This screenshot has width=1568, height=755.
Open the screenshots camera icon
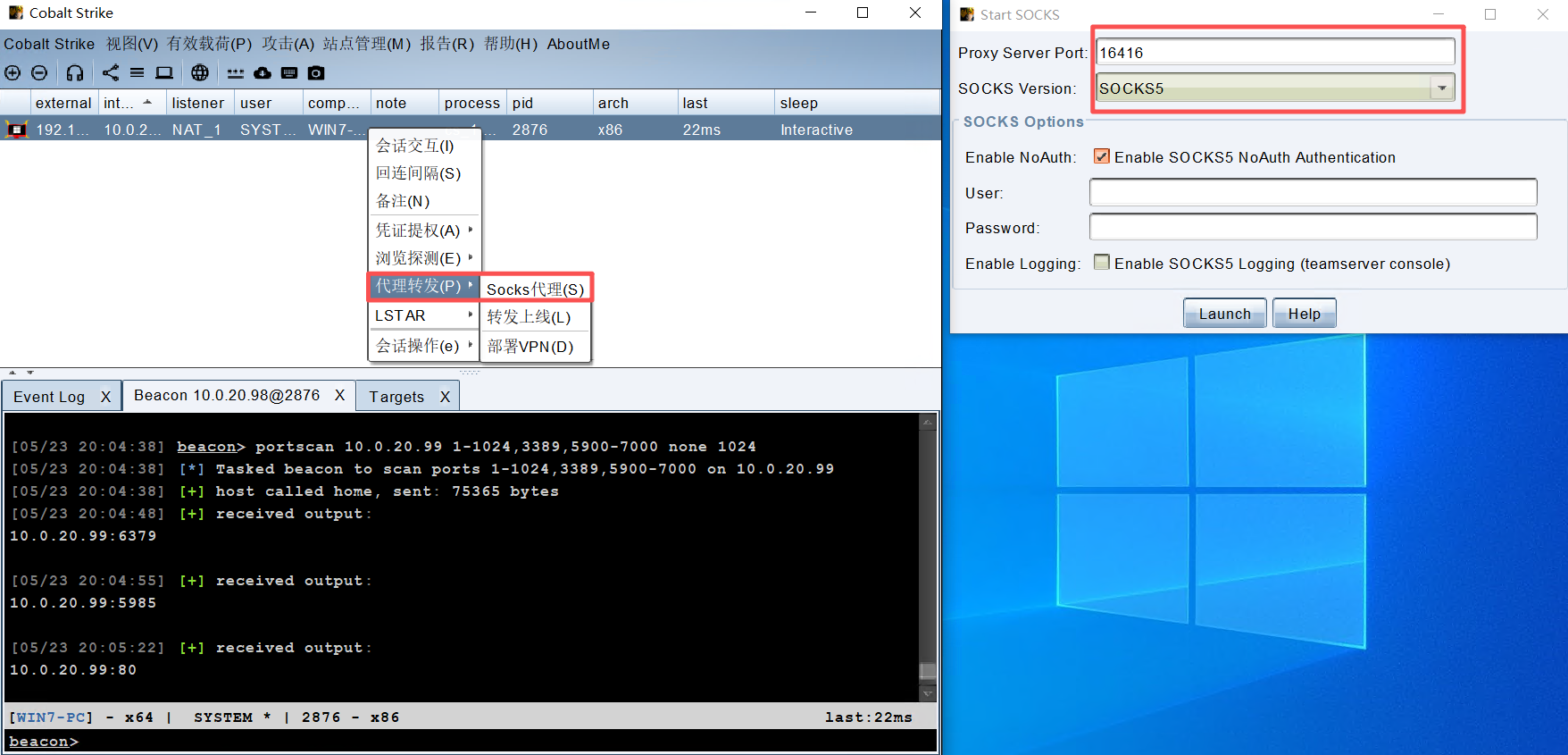(x=316, y=73)
